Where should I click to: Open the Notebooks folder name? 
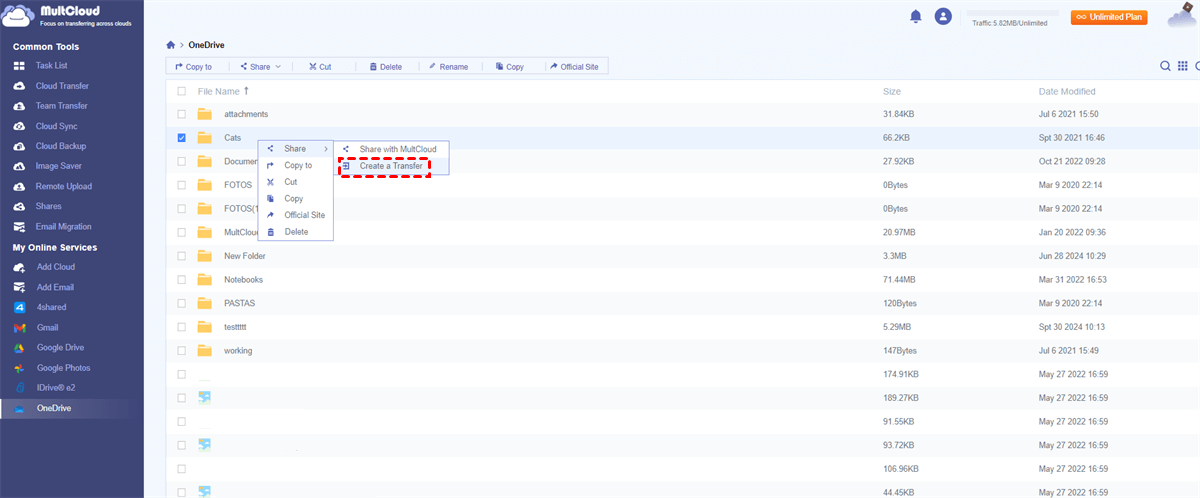[x=245, y=279]
